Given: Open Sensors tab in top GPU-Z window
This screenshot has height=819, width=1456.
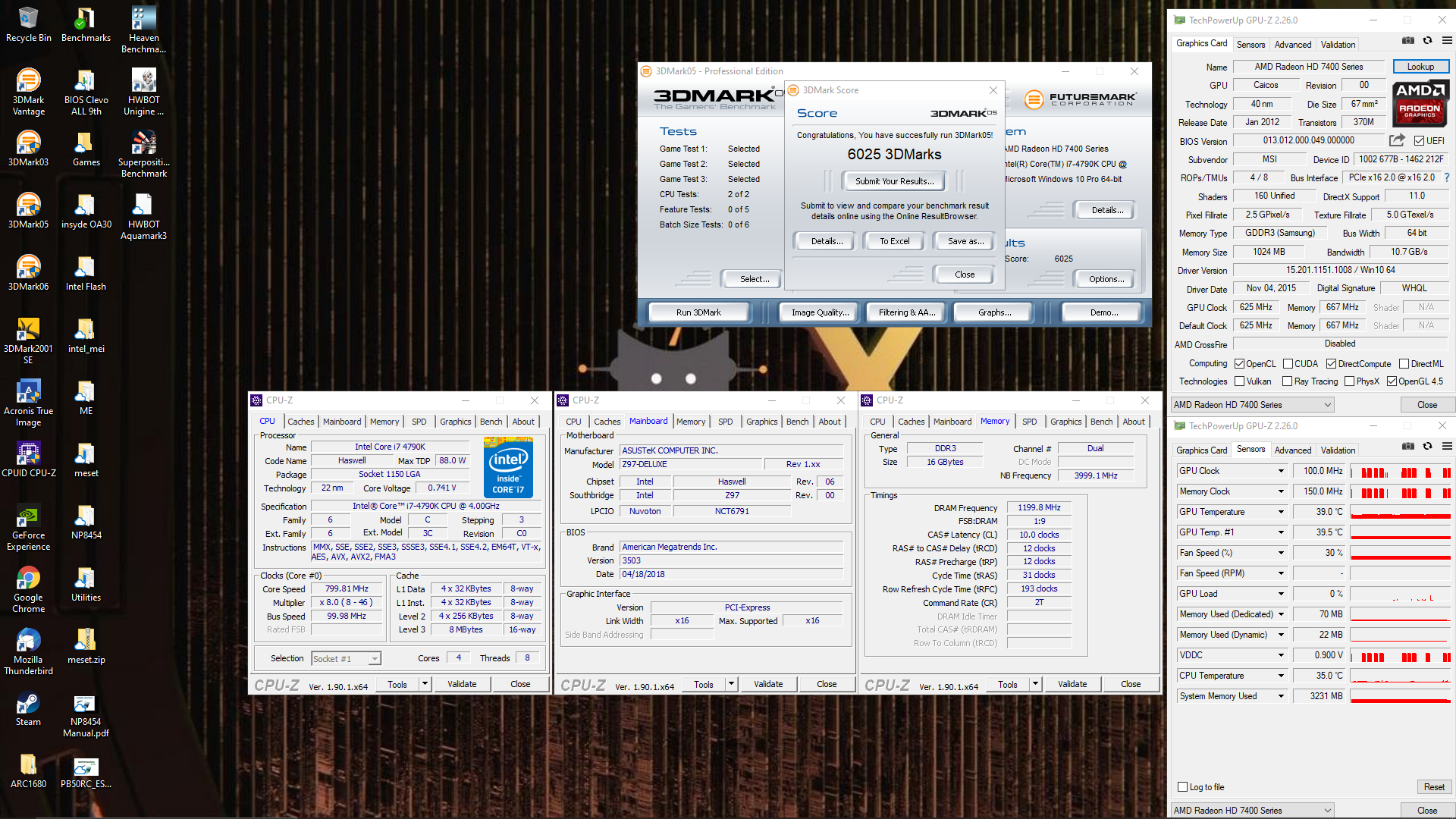Looking at the screenshot, I should 1250,45.
